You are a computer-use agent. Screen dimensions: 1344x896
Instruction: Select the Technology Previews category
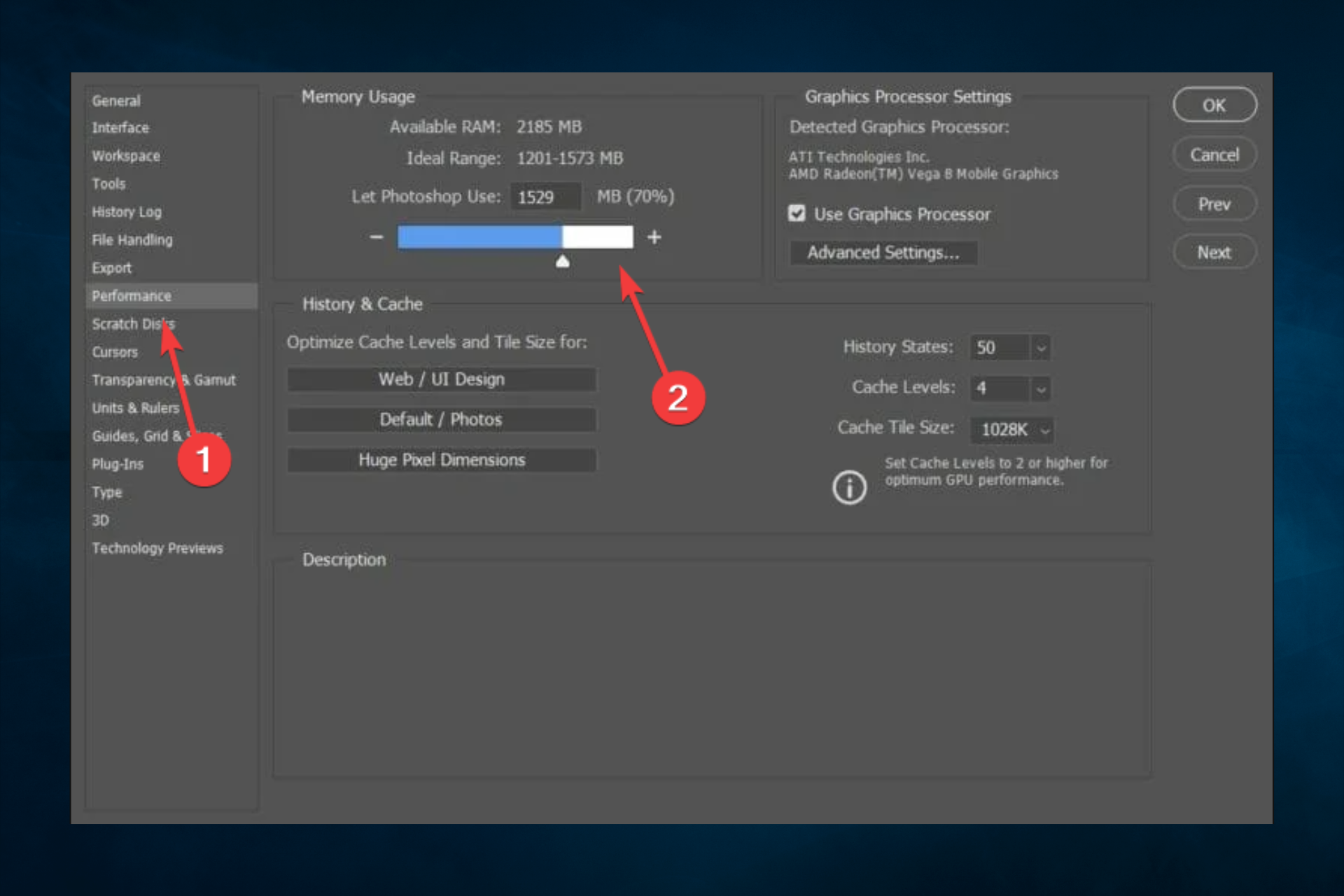(157, 548)
